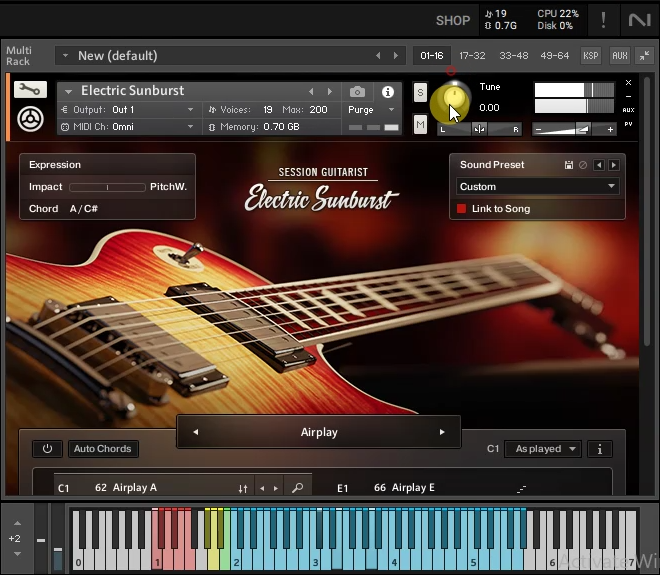The image size is (660, 575).
Task: Open multi rack preset dropdown arrow
Action: (x=65, y=56)
